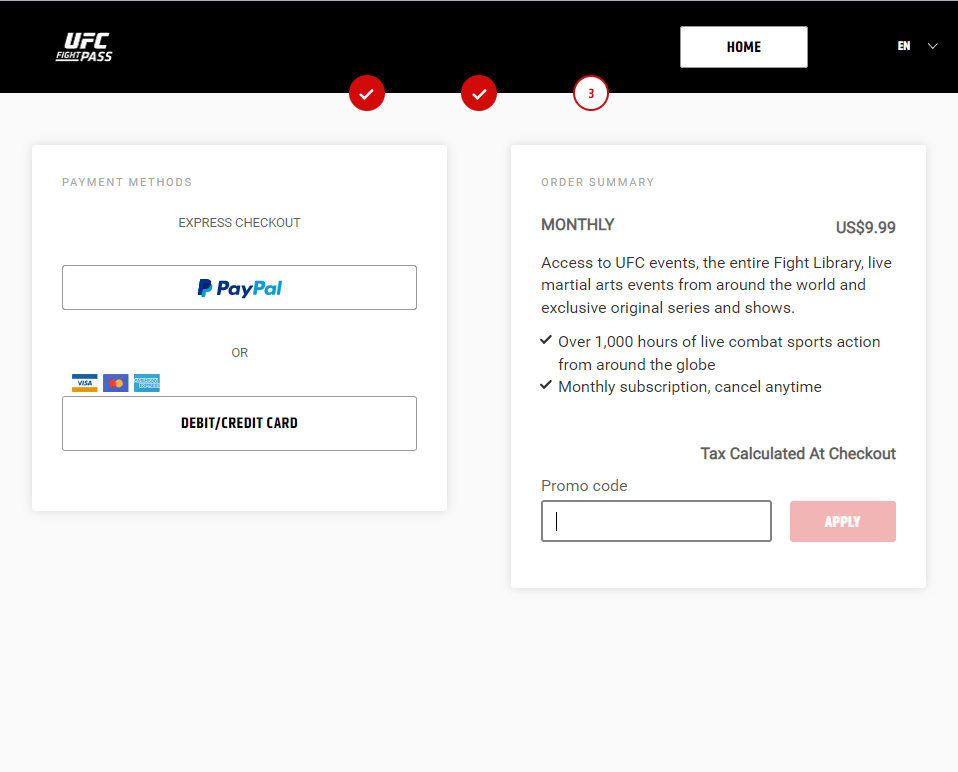This screenshot has height=772, width=958.
Task: Go to second completed checkout step
Action: click(479, 93)
